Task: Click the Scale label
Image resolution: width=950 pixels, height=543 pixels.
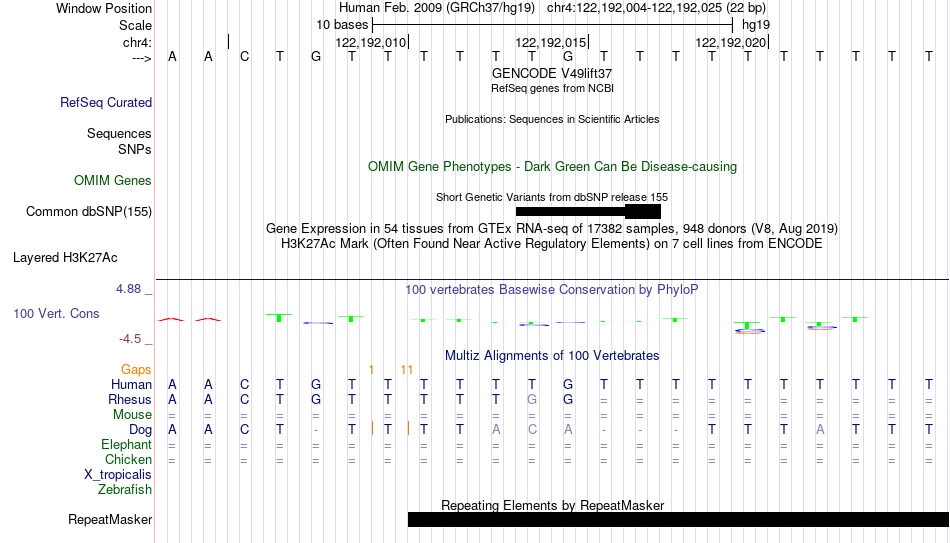Action: coord(135,25)
